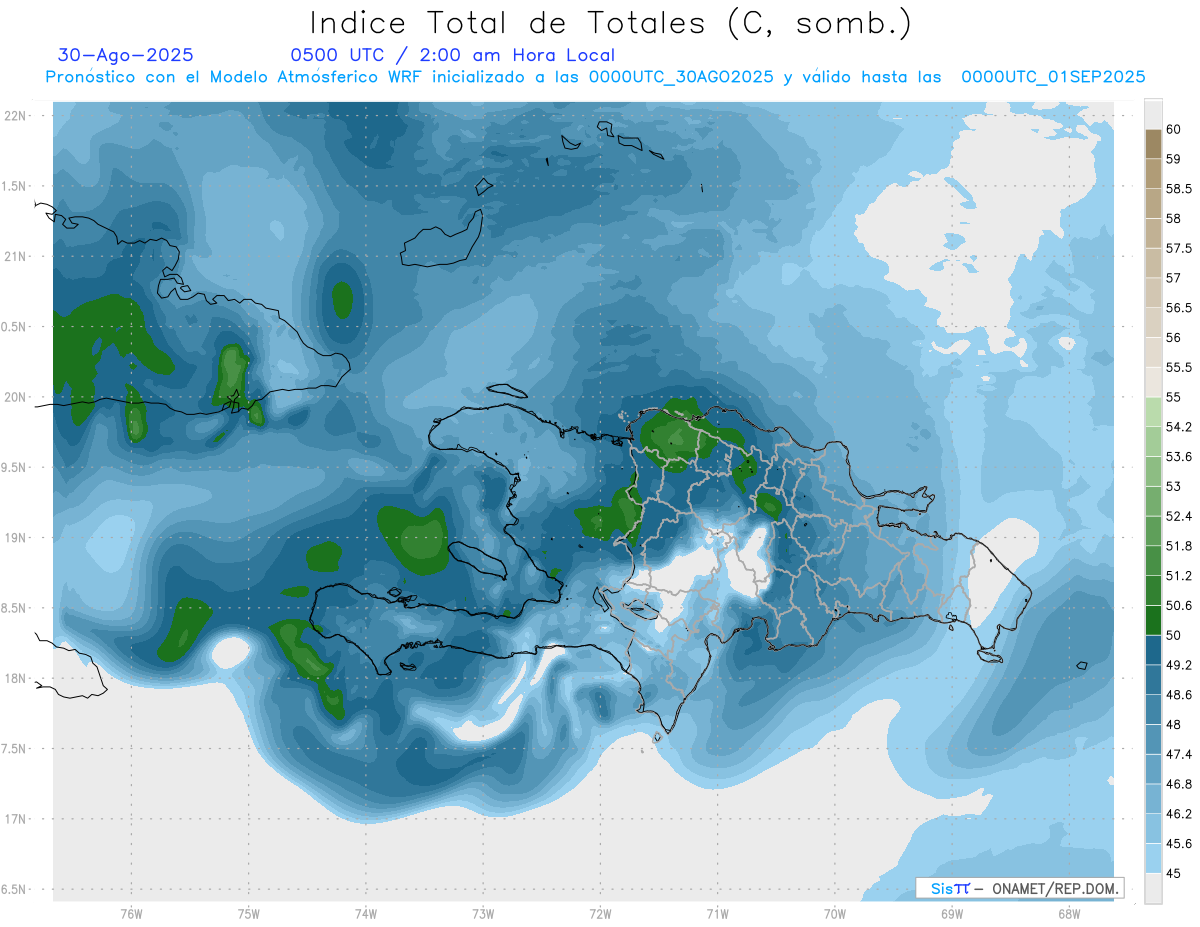Screen dimensions: 1200x927
Task: Click the pale green legend swatch between 54.2 and 55
Action: 1153,412
